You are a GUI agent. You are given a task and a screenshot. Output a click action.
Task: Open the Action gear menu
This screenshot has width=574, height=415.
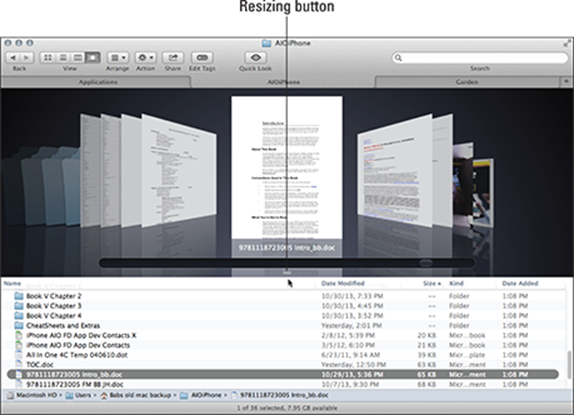click(x=145, y=57)
